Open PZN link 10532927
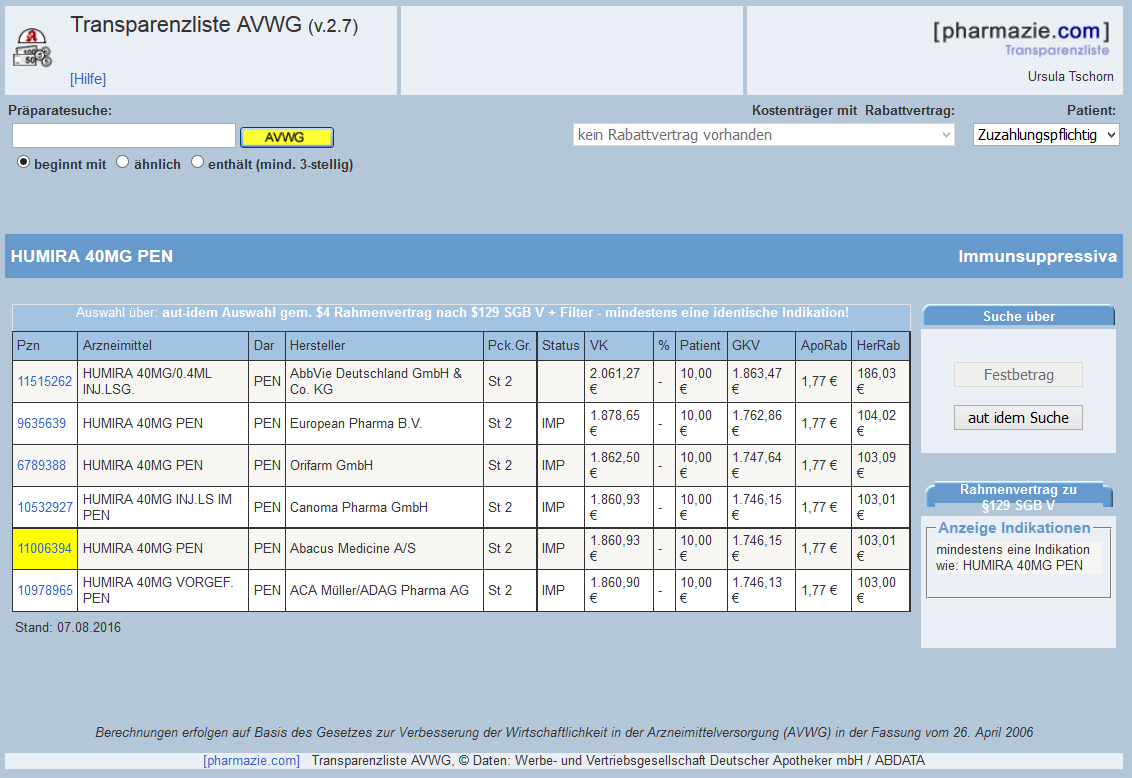The image size is (1132, 778). tap(45, 507)
